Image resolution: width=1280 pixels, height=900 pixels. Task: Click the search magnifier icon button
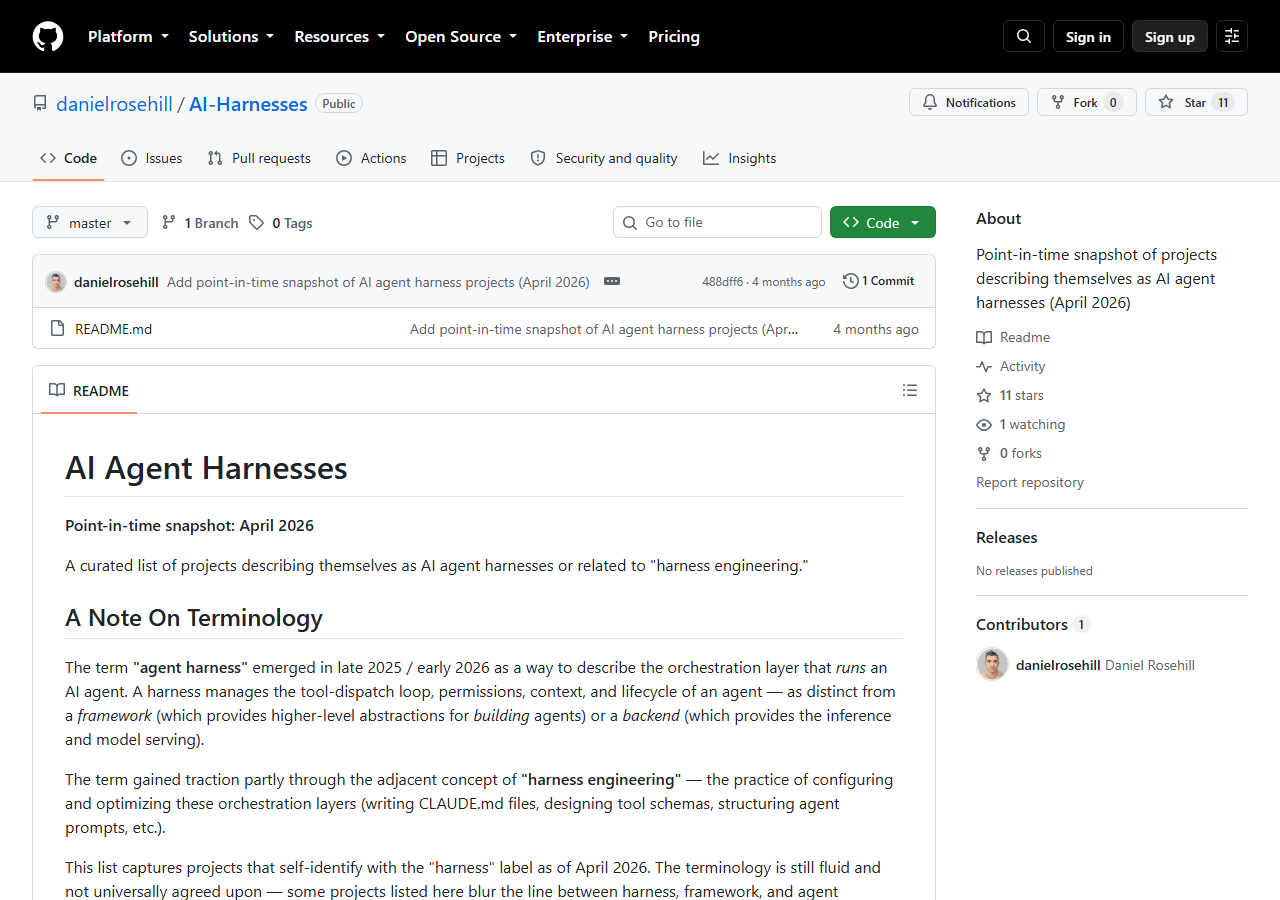[x=1024, y=36]
